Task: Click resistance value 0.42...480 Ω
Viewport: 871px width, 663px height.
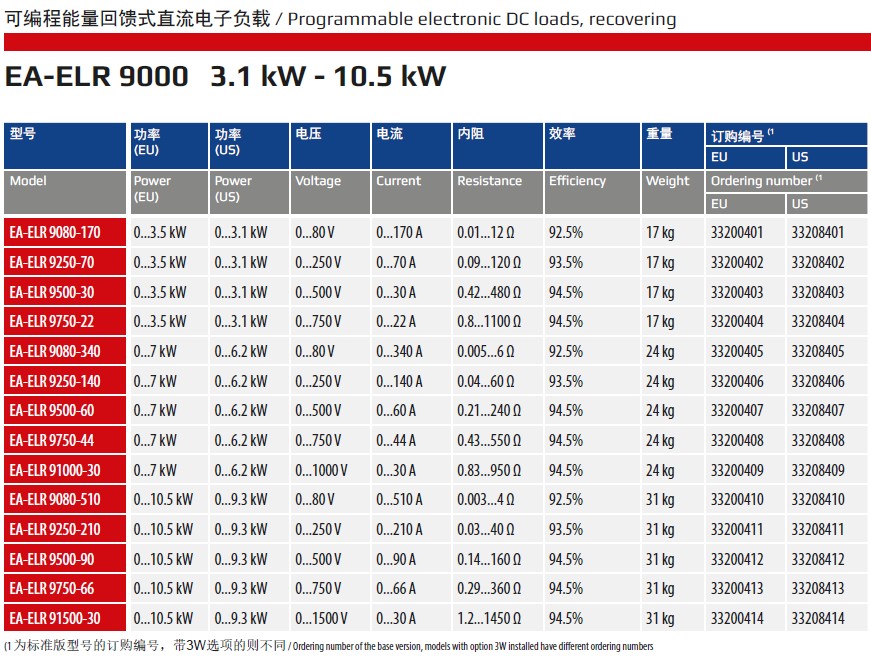Action: point(489,292)
